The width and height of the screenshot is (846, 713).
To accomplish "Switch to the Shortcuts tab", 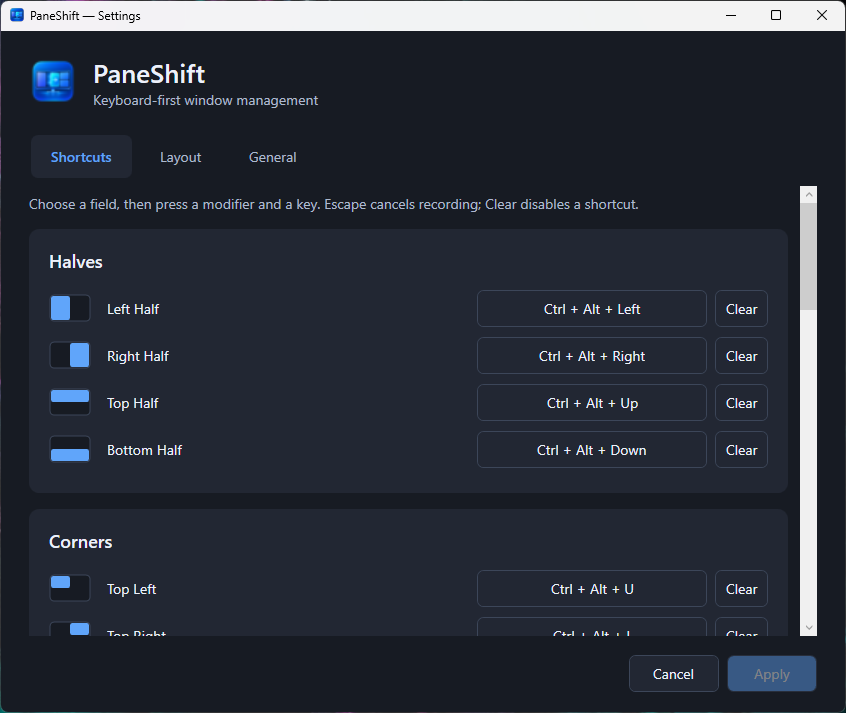I will click(x=81, y=157).
